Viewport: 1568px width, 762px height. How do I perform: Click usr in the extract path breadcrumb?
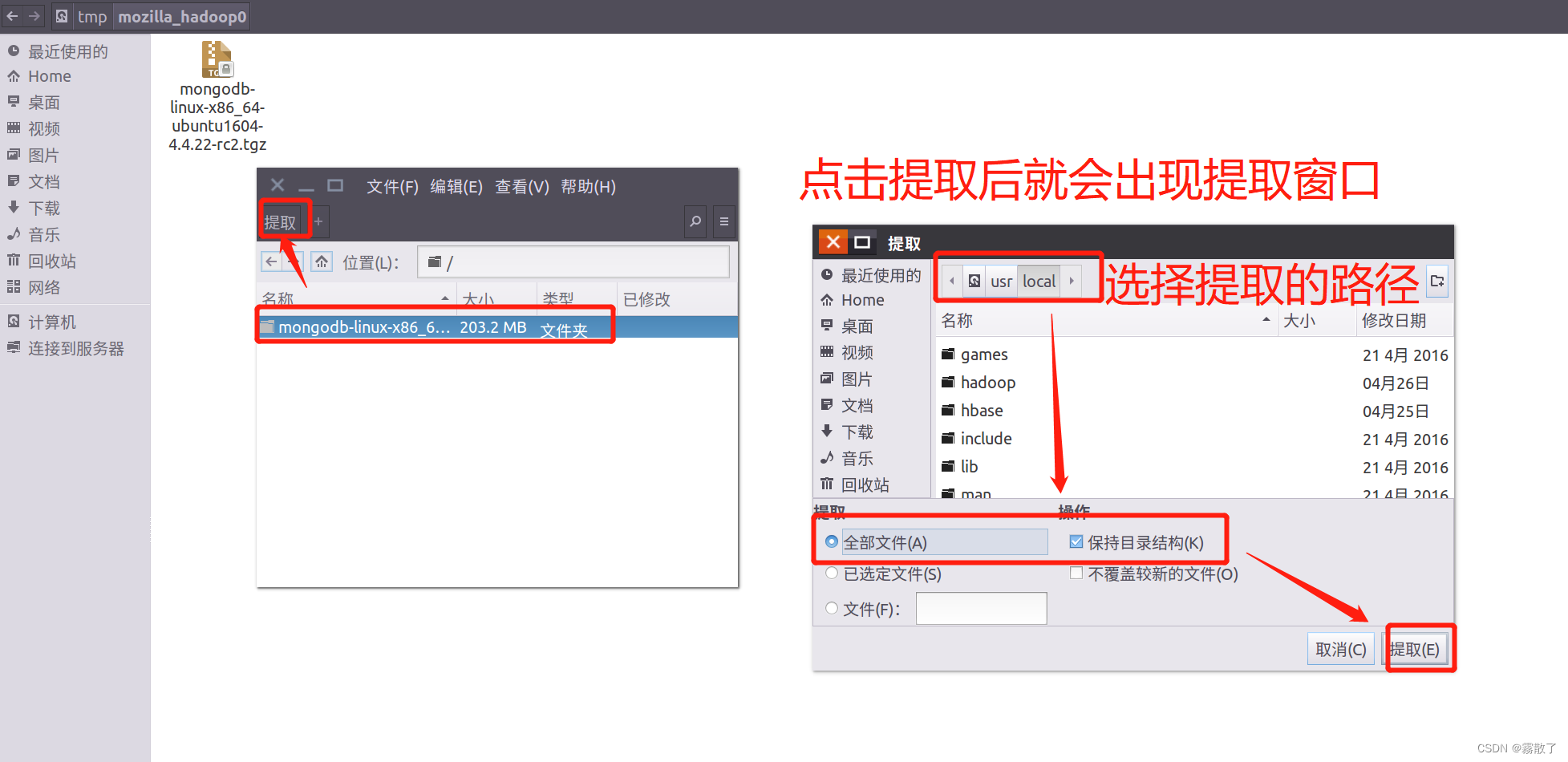coord(1001,281)
